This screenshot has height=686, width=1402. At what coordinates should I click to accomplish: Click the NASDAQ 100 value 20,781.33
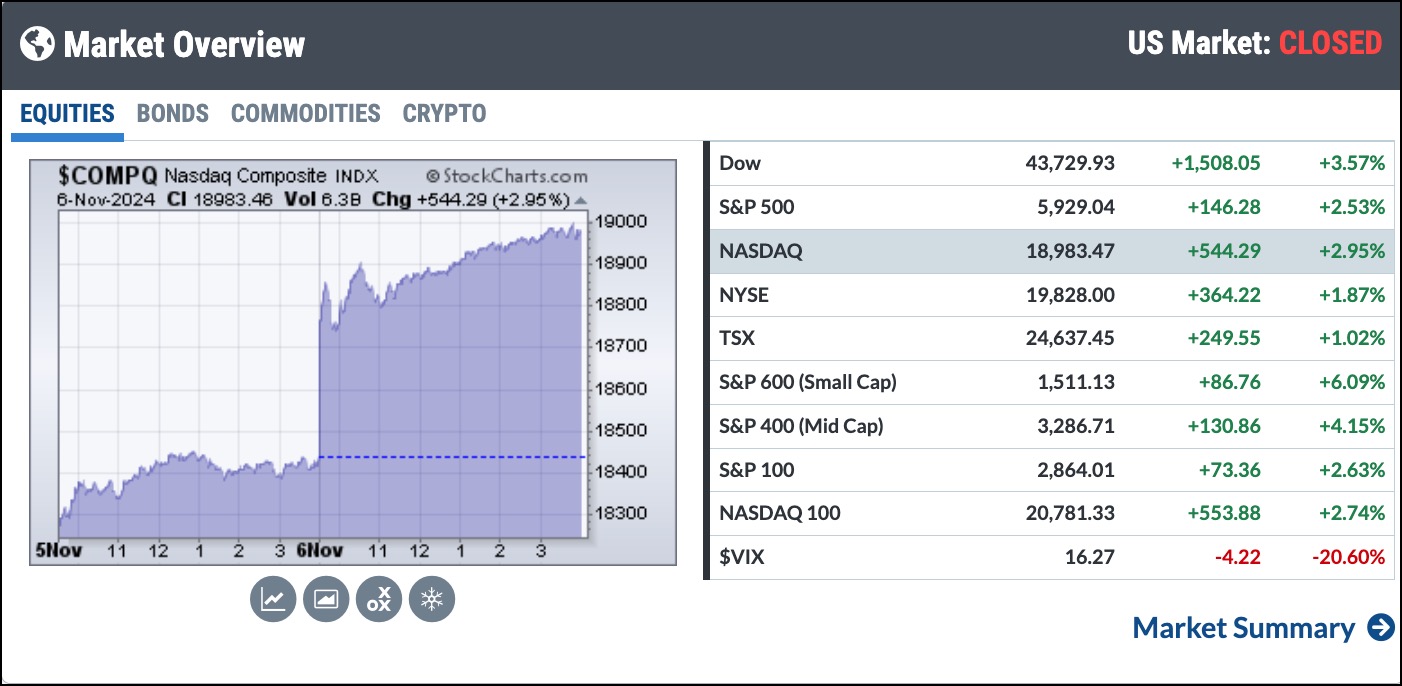tap(1070, 514)
